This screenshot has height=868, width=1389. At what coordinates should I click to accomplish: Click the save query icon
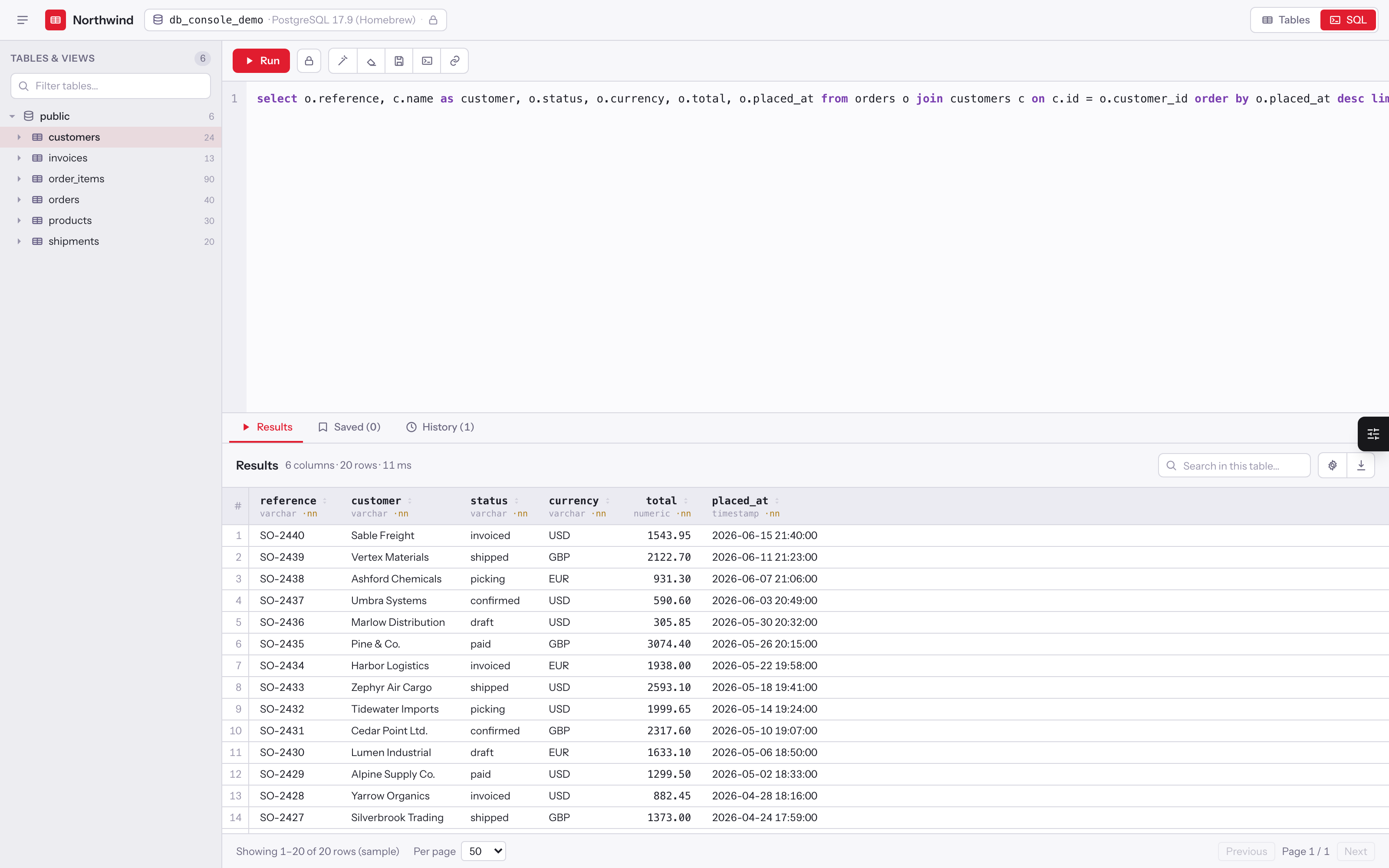pyautogui.click(x=399, y=61)
